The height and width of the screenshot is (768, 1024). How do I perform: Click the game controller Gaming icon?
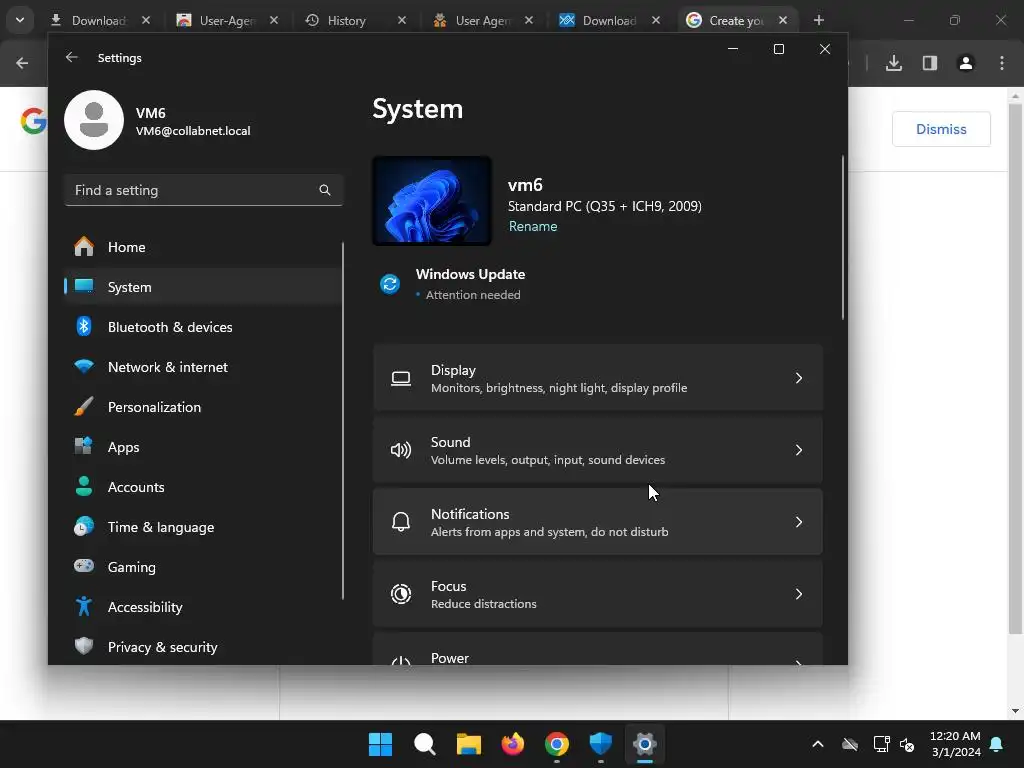(x=84, y=566)
